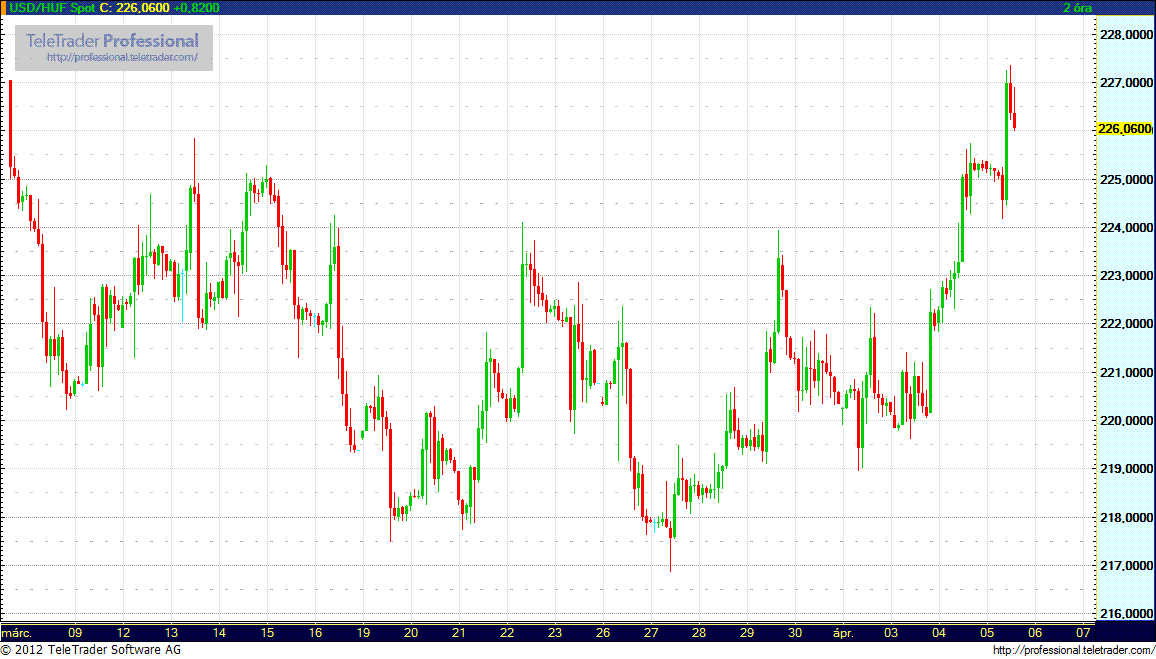Click the 07 date label on time axis
1156x659 pixels.
[1083, 632]
